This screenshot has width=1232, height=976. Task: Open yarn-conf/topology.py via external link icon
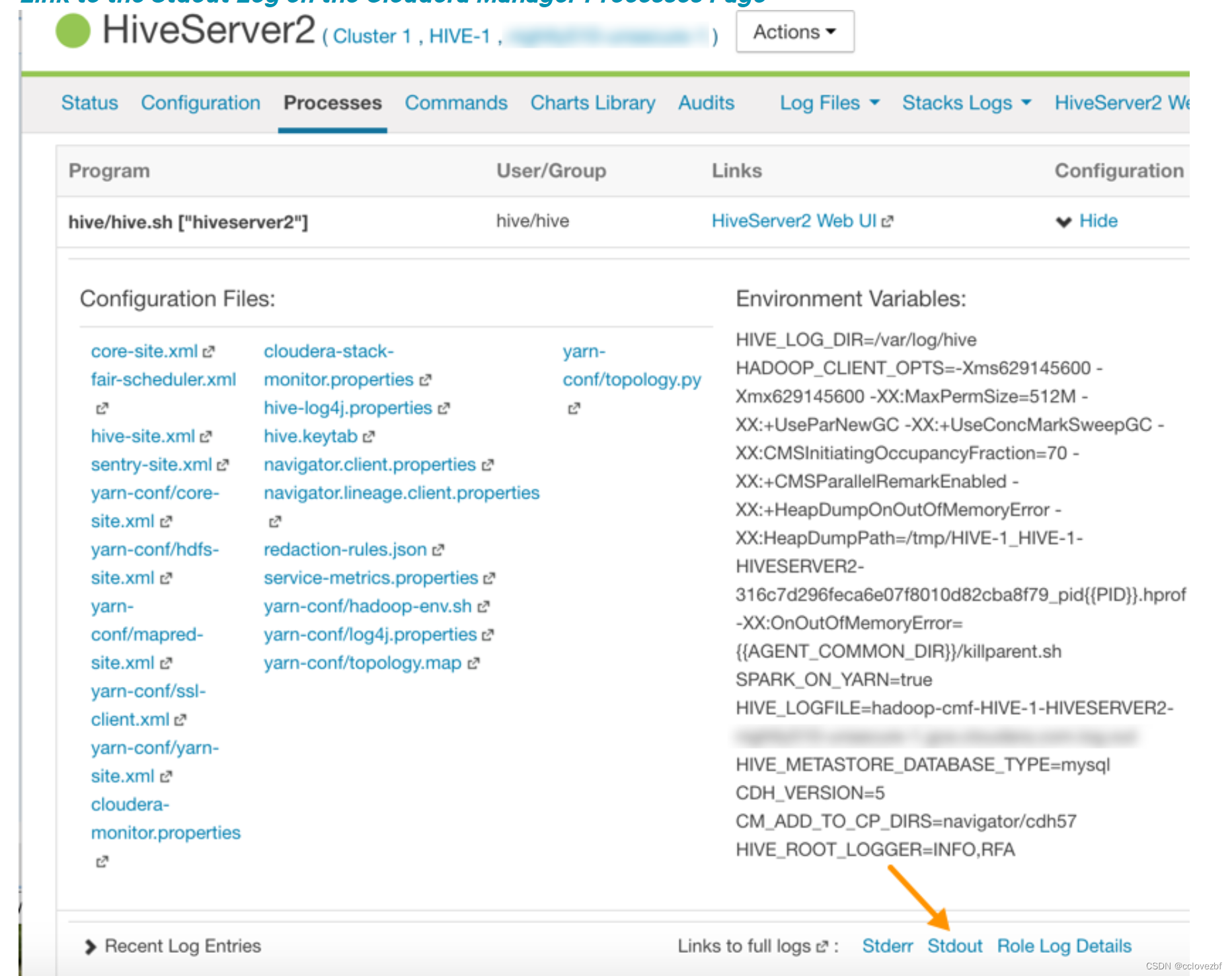tap(572, 408)
